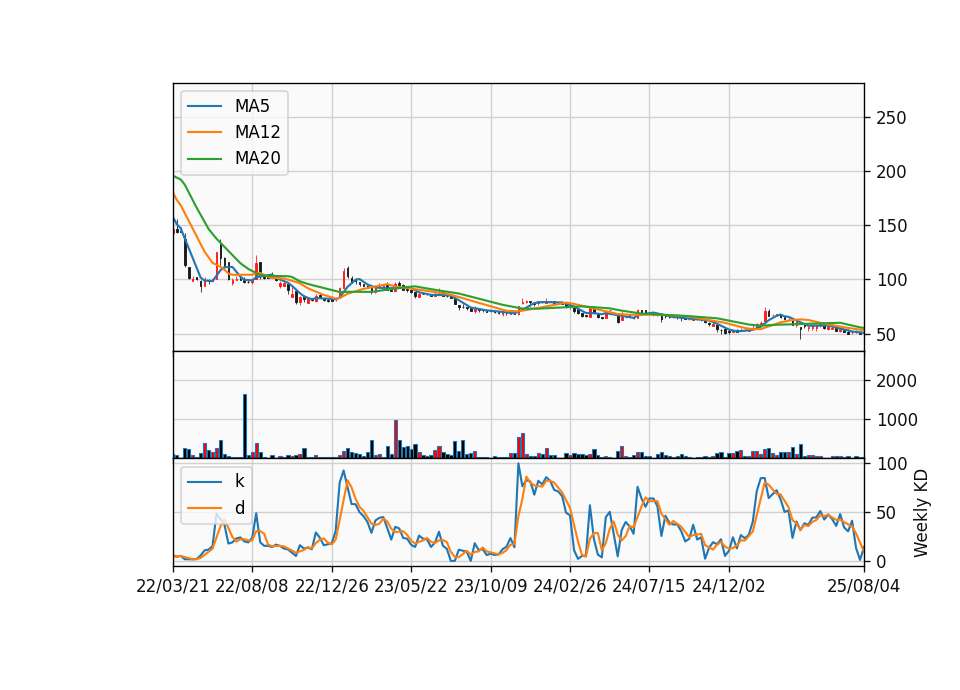Click the 23/10/09 date axis label
This screenshot has height=690, width=960.
pyautogui.click(x=490, y=586)
